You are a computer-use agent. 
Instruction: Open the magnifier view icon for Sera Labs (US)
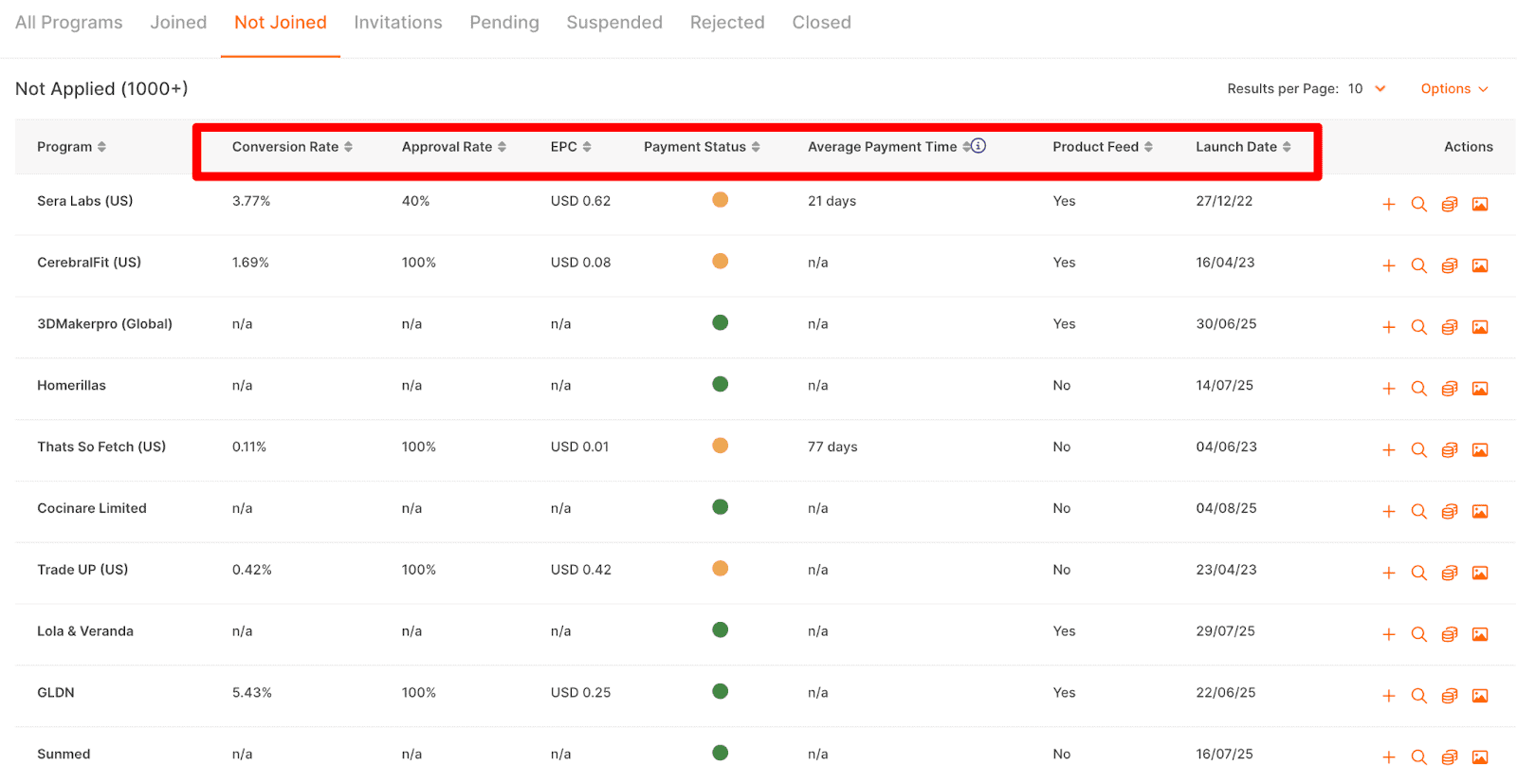tap(1419, 205)
